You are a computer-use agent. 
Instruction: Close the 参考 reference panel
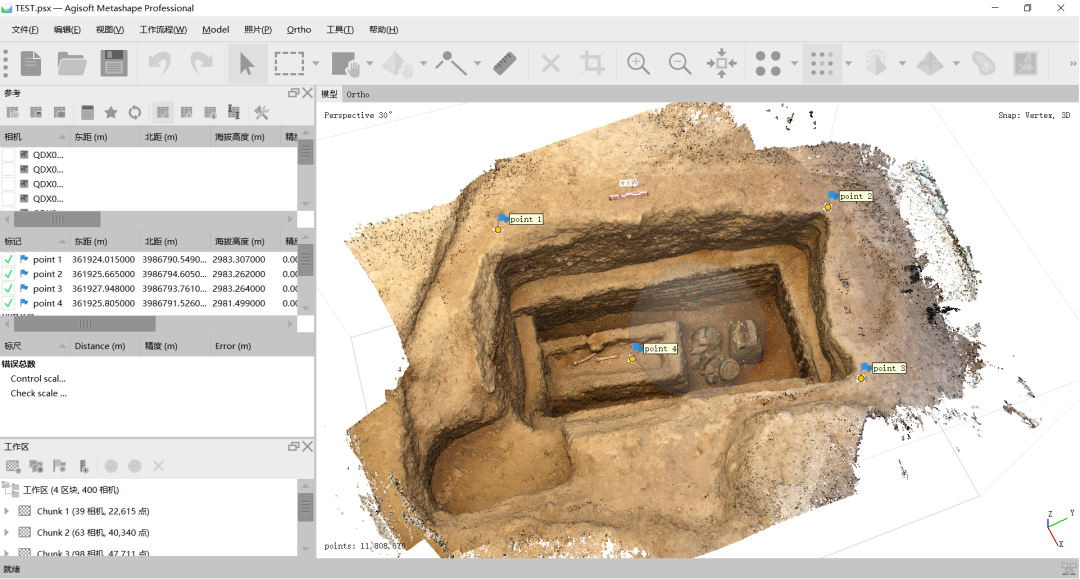(x=308, y=93)
